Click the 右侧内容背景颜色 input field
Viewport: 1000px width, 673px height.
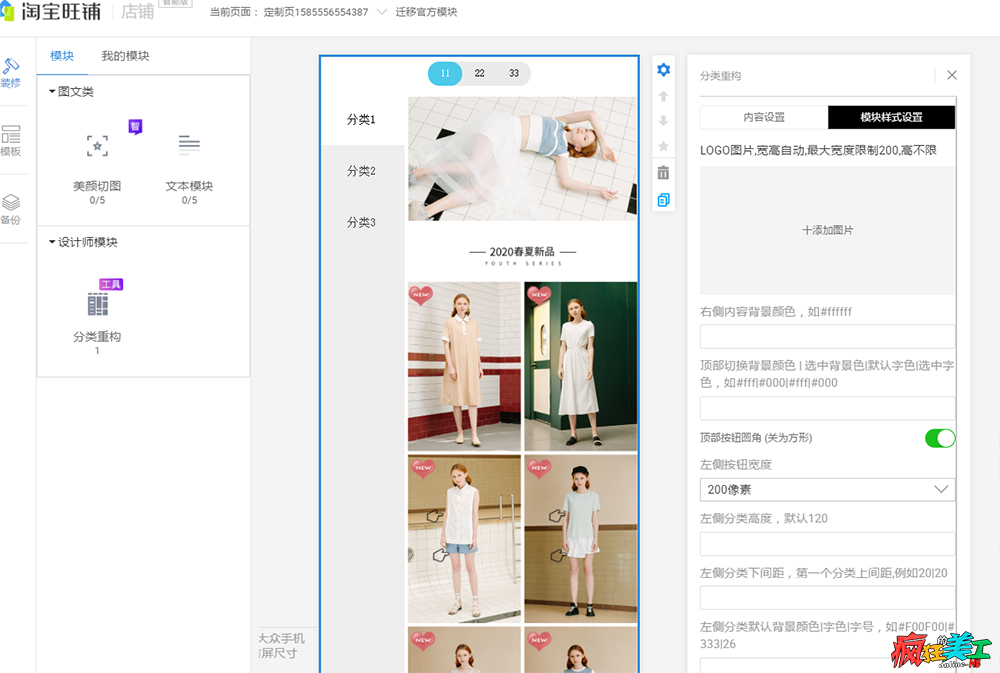[827, 336]
